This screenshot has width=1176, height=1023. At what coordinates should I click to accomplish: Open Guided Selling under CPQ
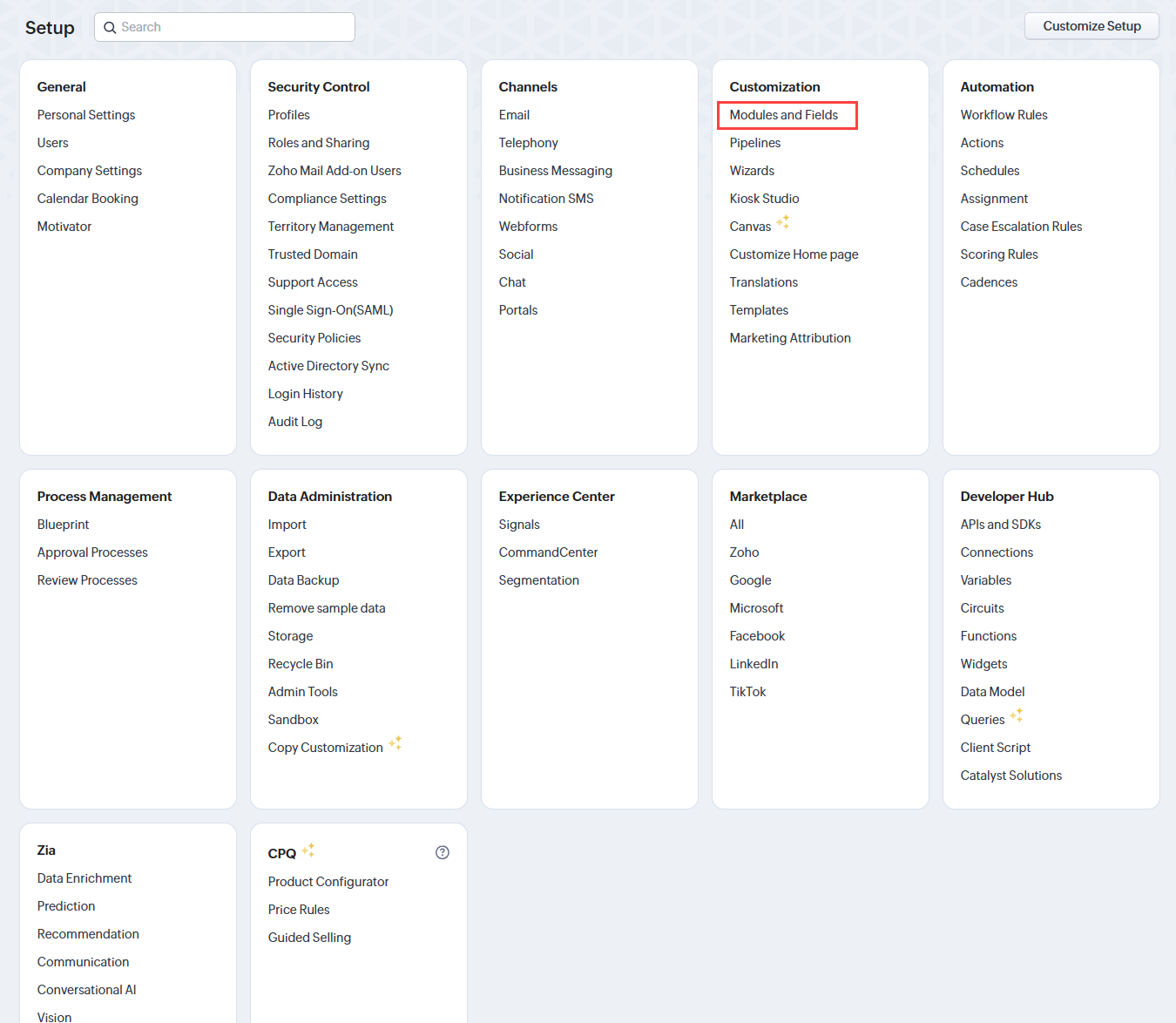pyautogui.click(x=310, y=938)
